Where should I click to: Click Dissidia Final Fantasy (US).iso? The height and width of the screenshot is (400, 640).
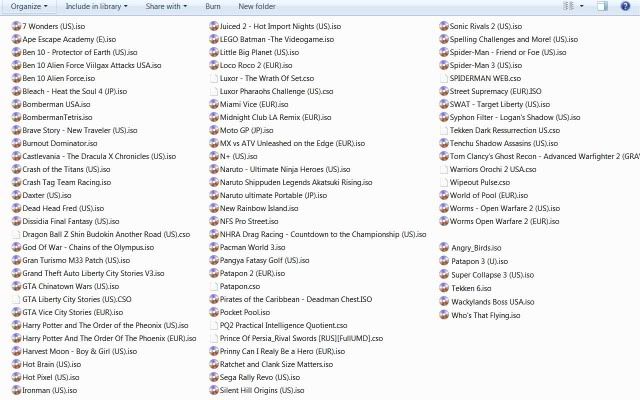(x=71, y=221)
